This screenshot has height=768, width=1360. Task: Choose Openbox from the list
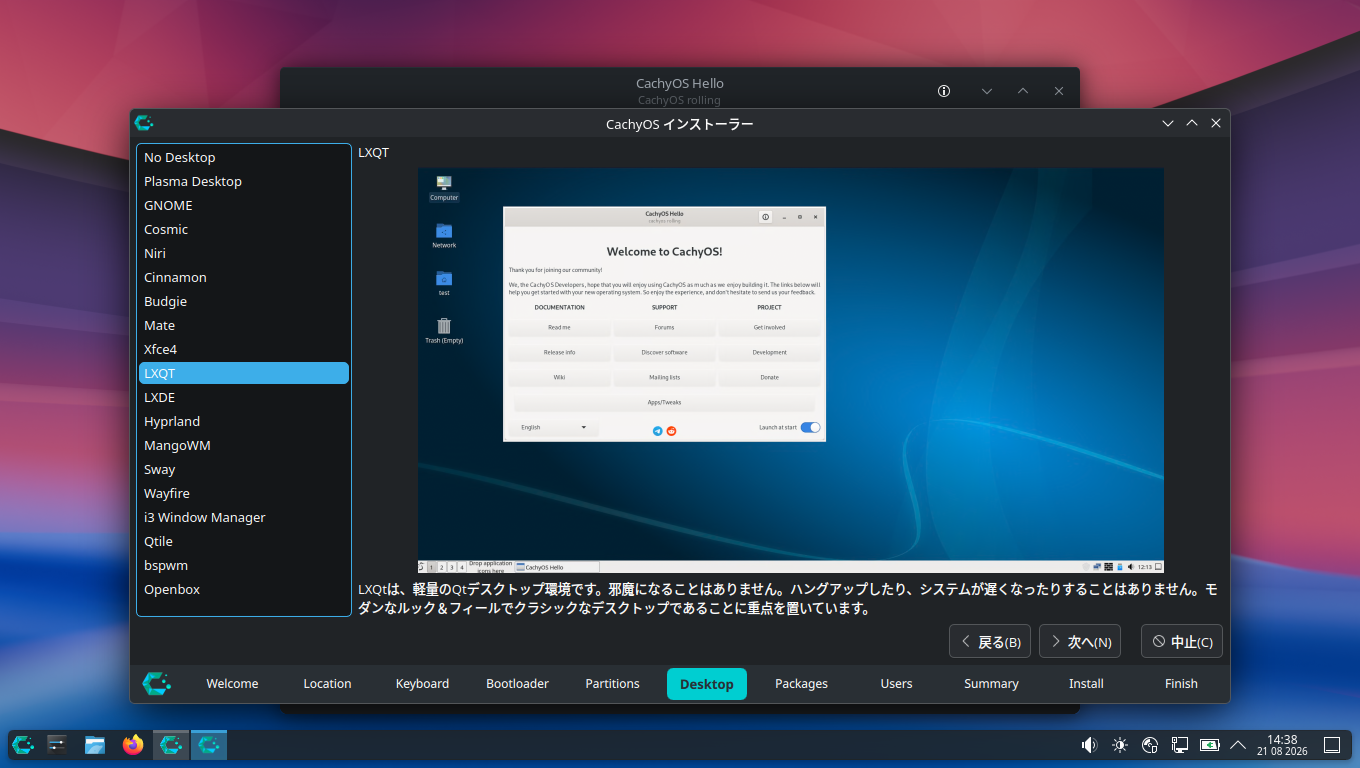[x=244, y=589]
